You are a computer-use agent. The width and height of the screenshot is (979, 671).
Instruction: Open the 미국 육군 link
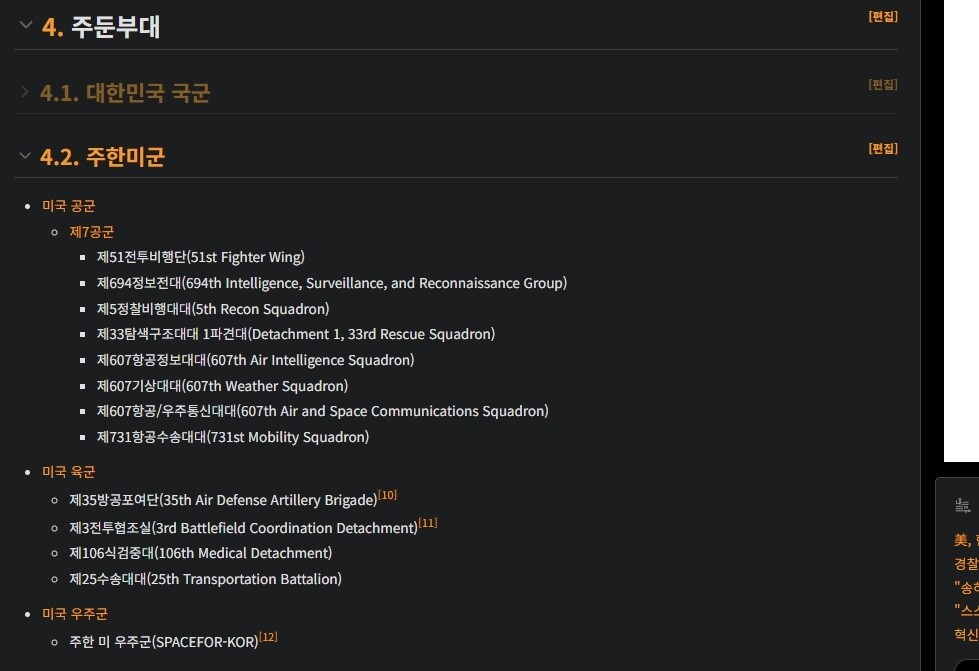coord(69,472)
